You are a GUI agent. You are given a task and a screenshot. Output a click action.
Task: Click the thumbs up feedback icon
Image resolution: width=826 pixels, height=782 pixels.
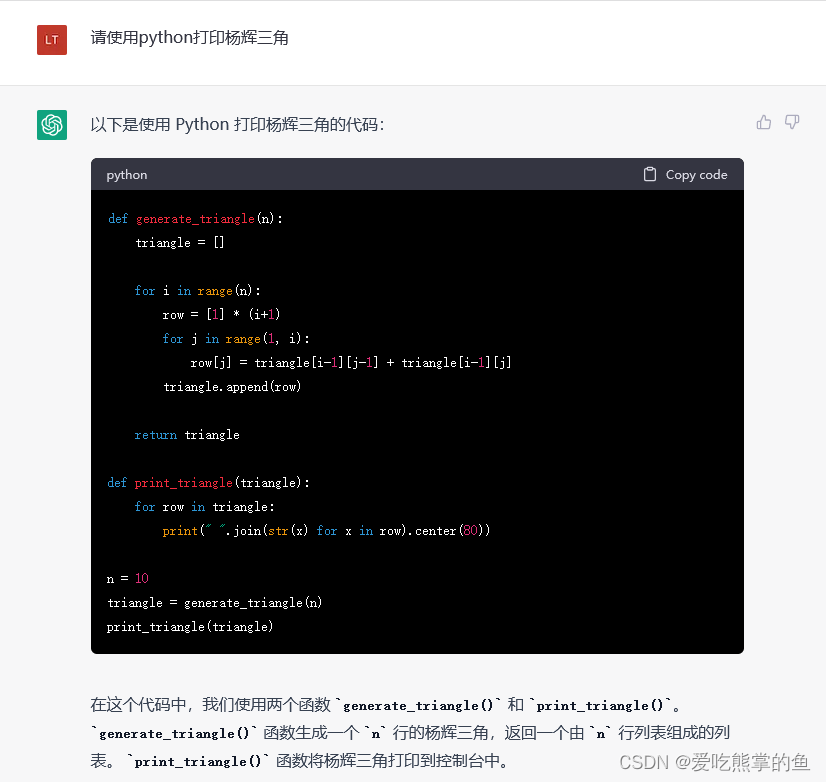pyautogui.click(x=763, y=122)
